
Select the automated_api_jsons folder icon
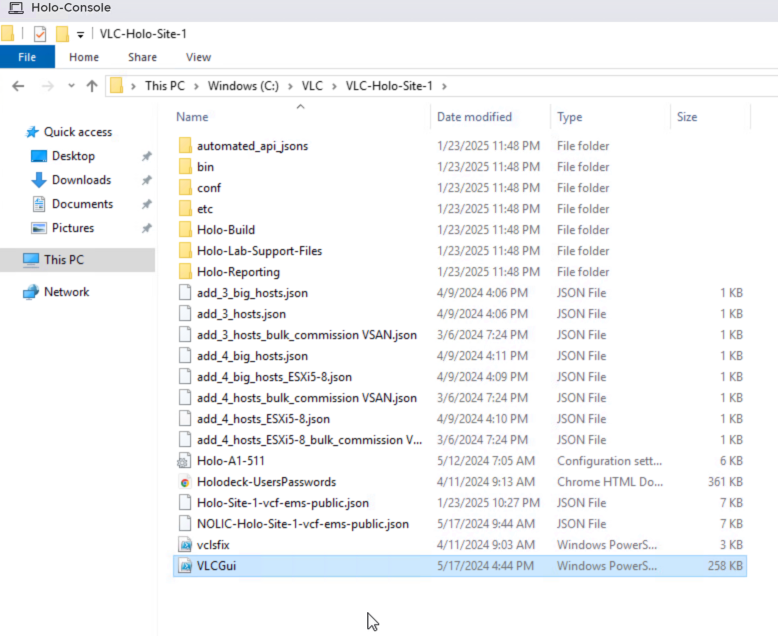(185, 146)
